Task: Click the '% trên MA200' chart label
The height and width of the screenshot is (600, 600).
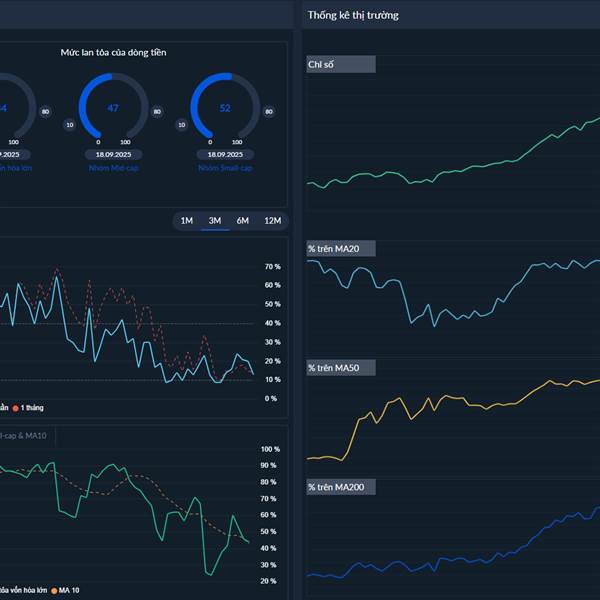Action: [341, 487]
